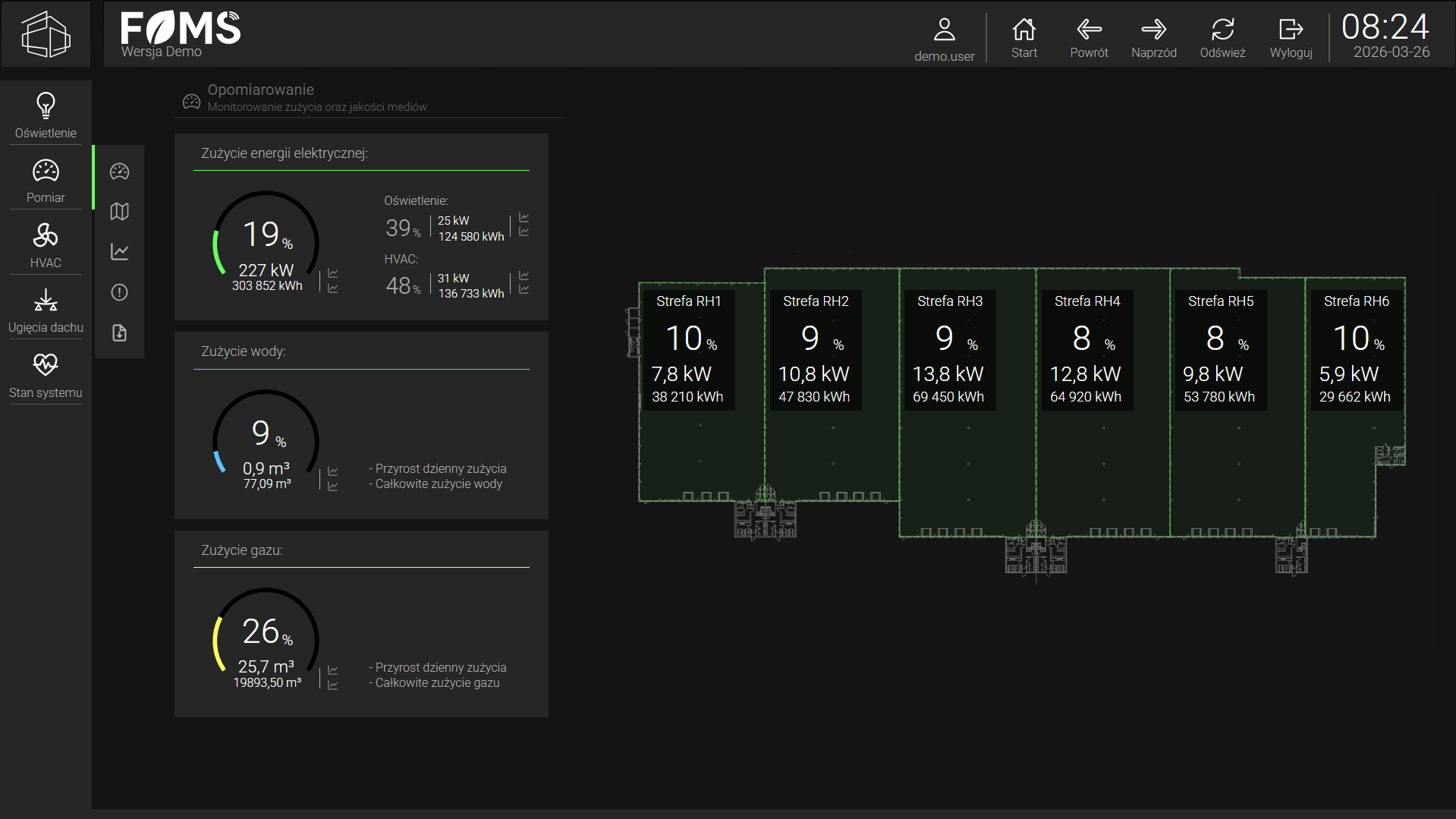Select the gauge dashboard submenu icon

pos(119,172)
